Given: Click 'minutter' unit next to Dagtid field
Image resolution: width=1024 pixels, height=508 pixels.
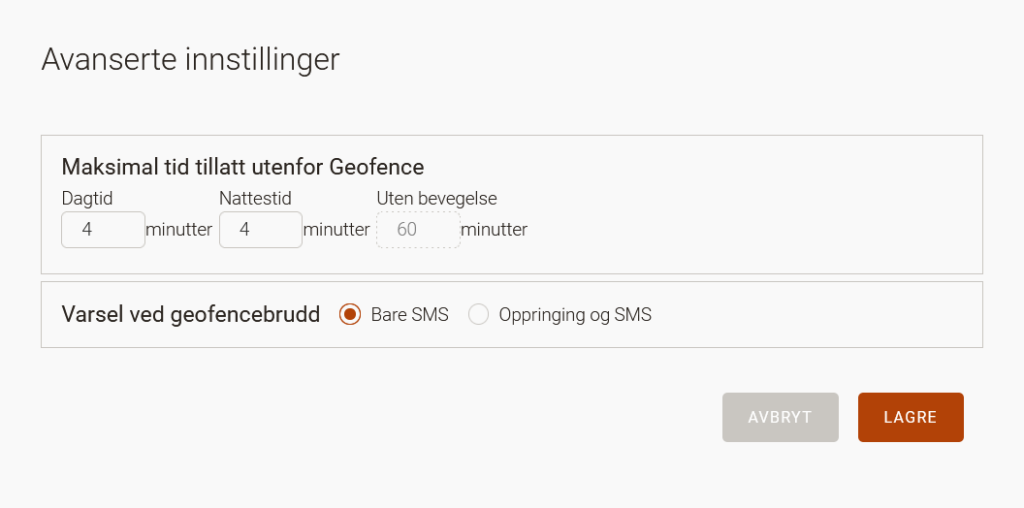Looking at the screenshot, I should pos(179,230).
